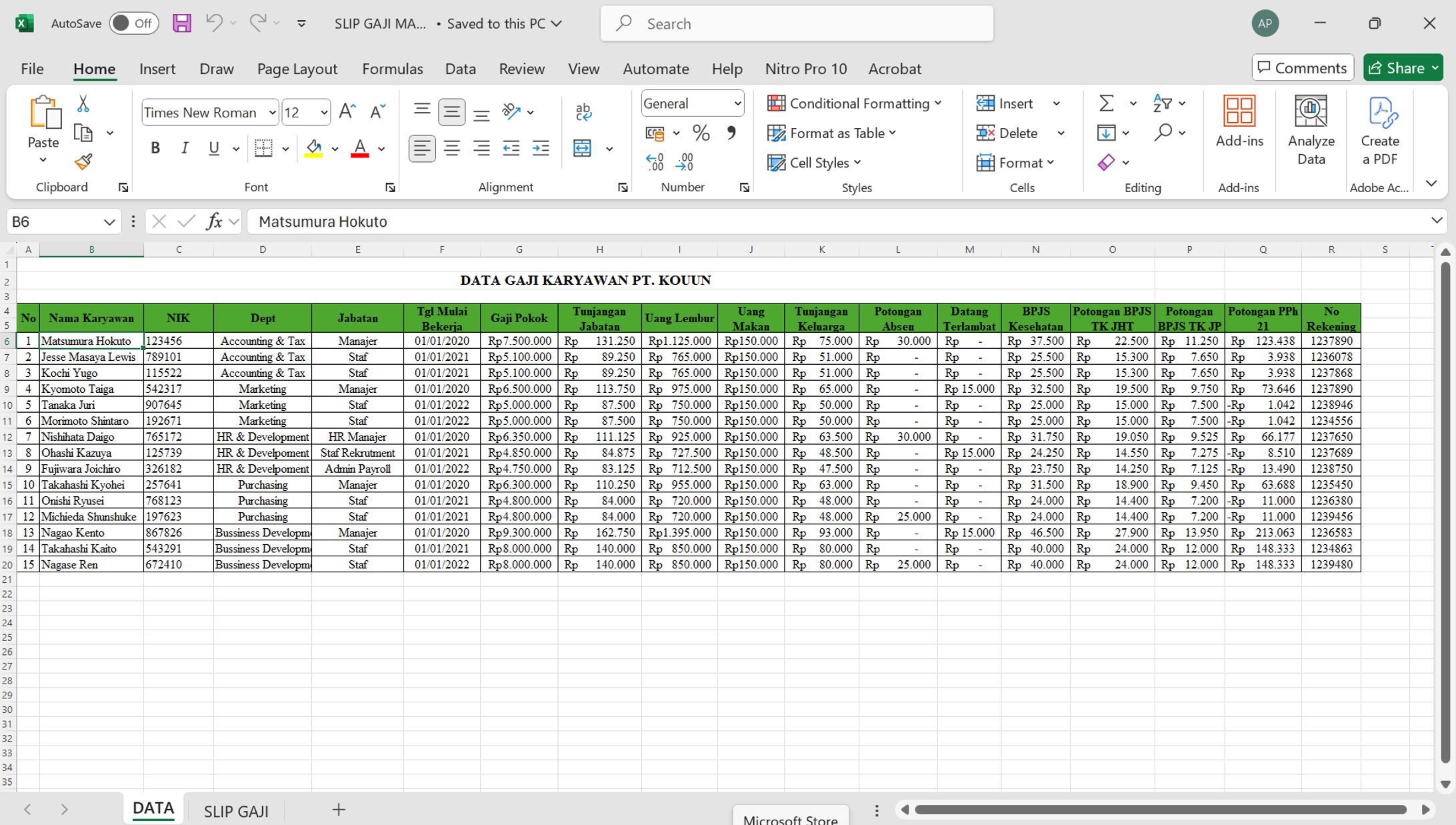
Task: Click the Wrap Text icon
Action: pyautogui.click(x=583, y=111)
